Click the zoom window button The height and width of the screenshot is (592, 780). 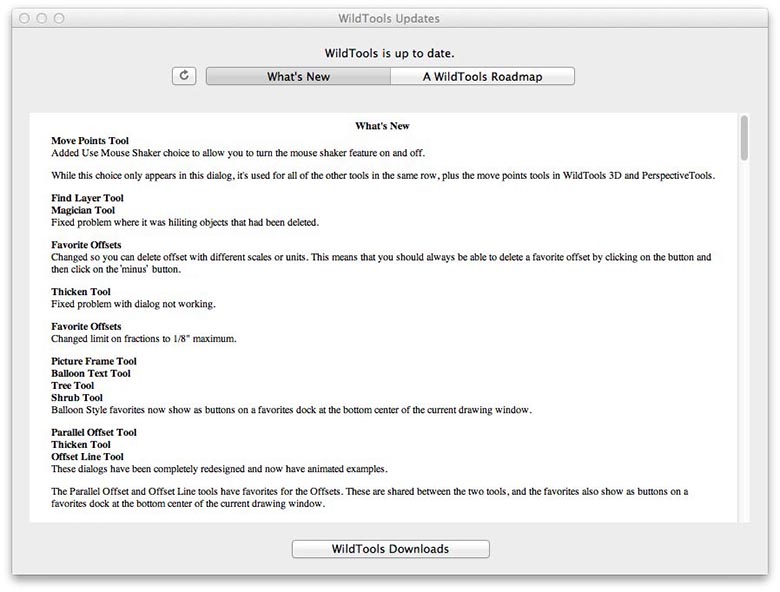pos(59,18)
